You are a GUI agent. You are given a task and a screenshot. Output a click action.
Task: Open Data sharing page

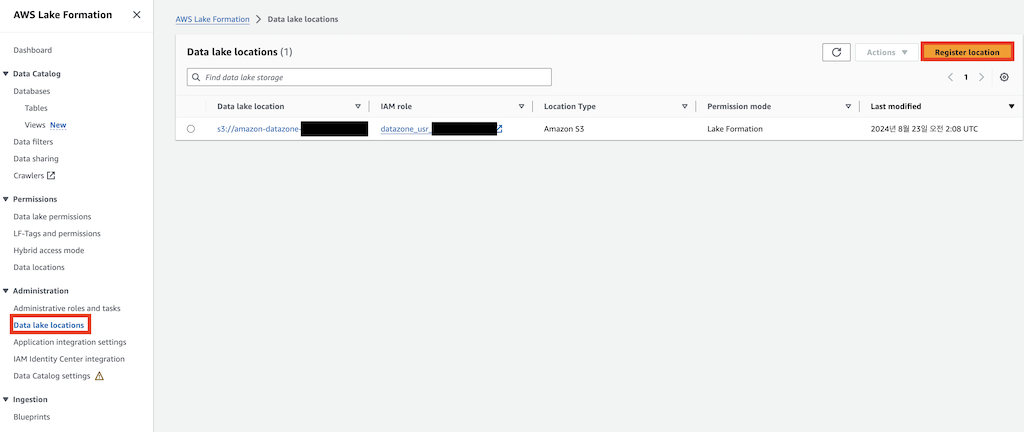(x=35, y=159)
